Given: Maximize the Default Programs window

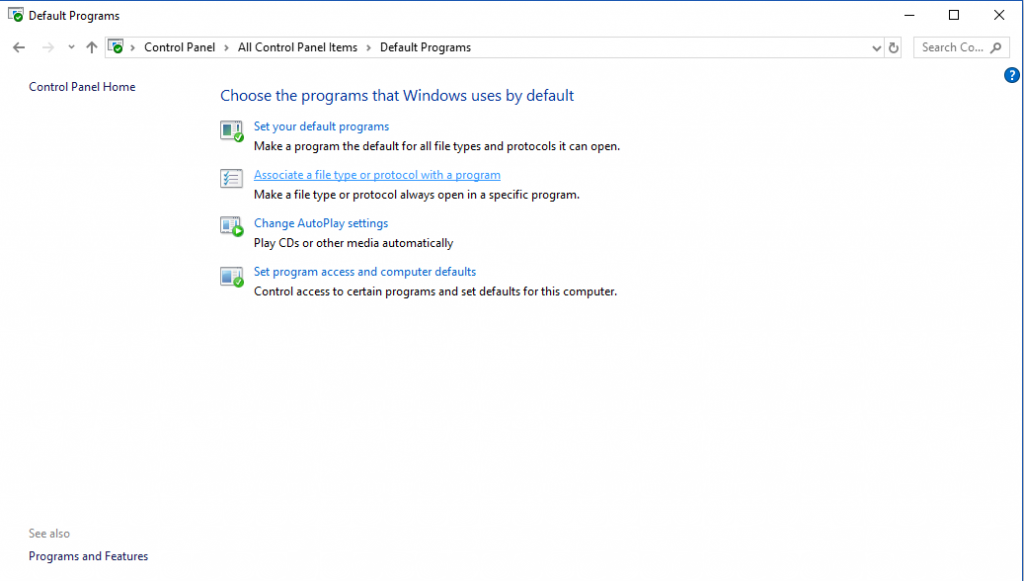Looking at the screenshot, I should pyautogui.click(x=954, y=15).
